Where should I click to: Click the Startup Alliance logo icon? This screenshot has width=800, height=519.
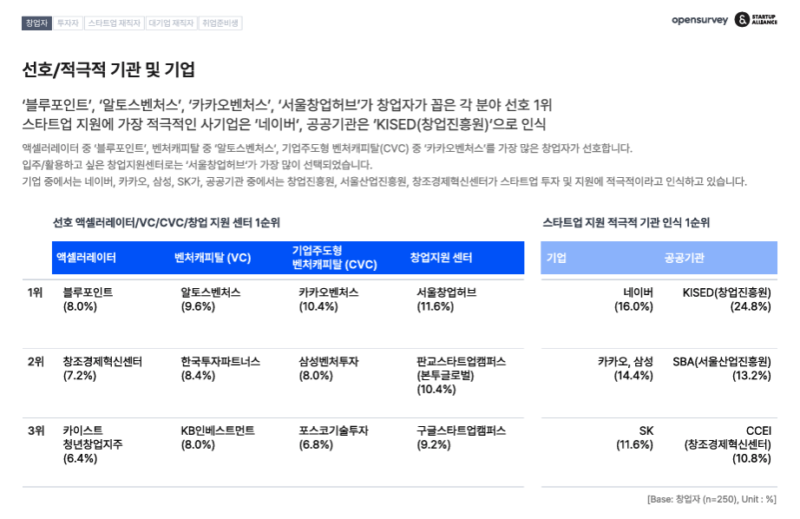point(742,19)
